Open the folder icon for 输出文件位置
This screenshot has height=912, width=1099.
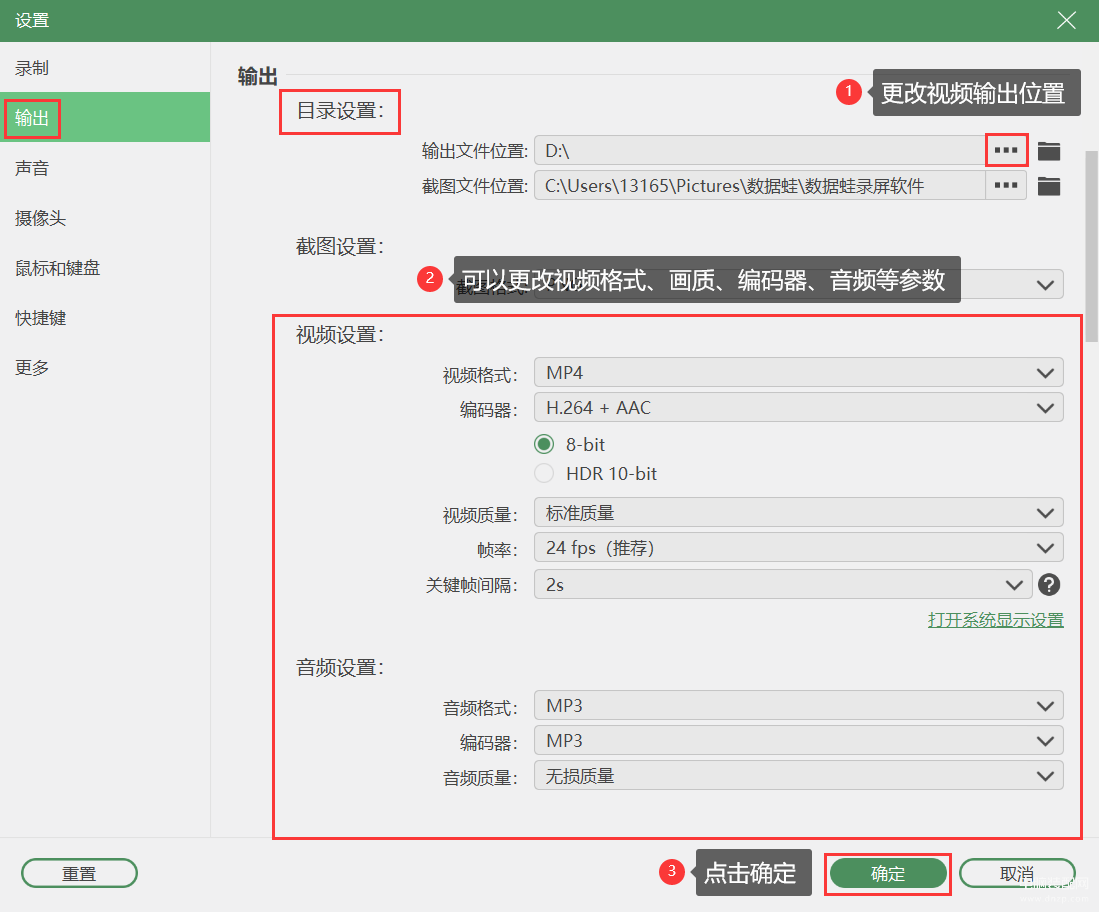point(1049,151)
